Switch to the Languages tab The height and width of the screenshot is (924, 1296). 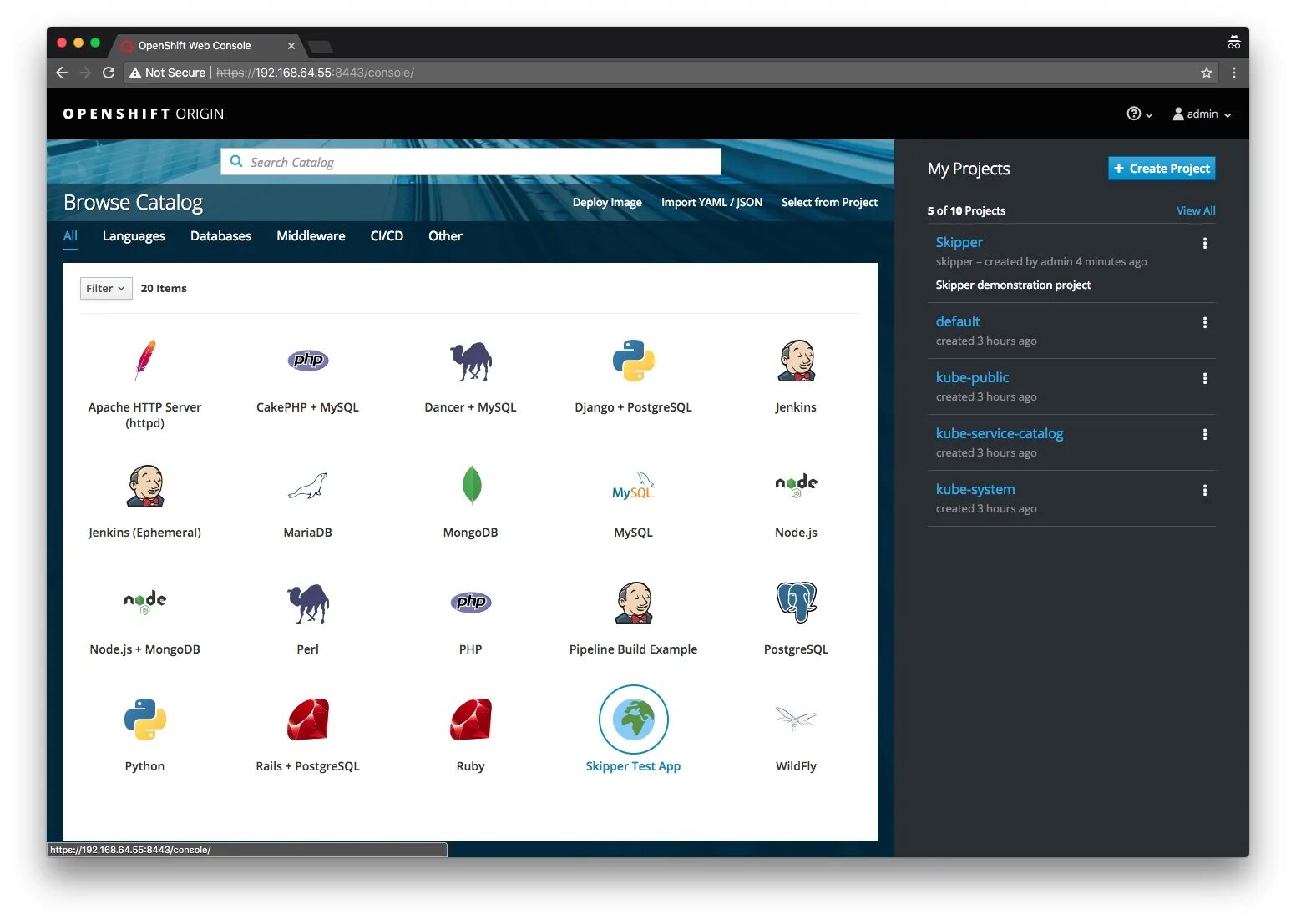tap(134, 236)
